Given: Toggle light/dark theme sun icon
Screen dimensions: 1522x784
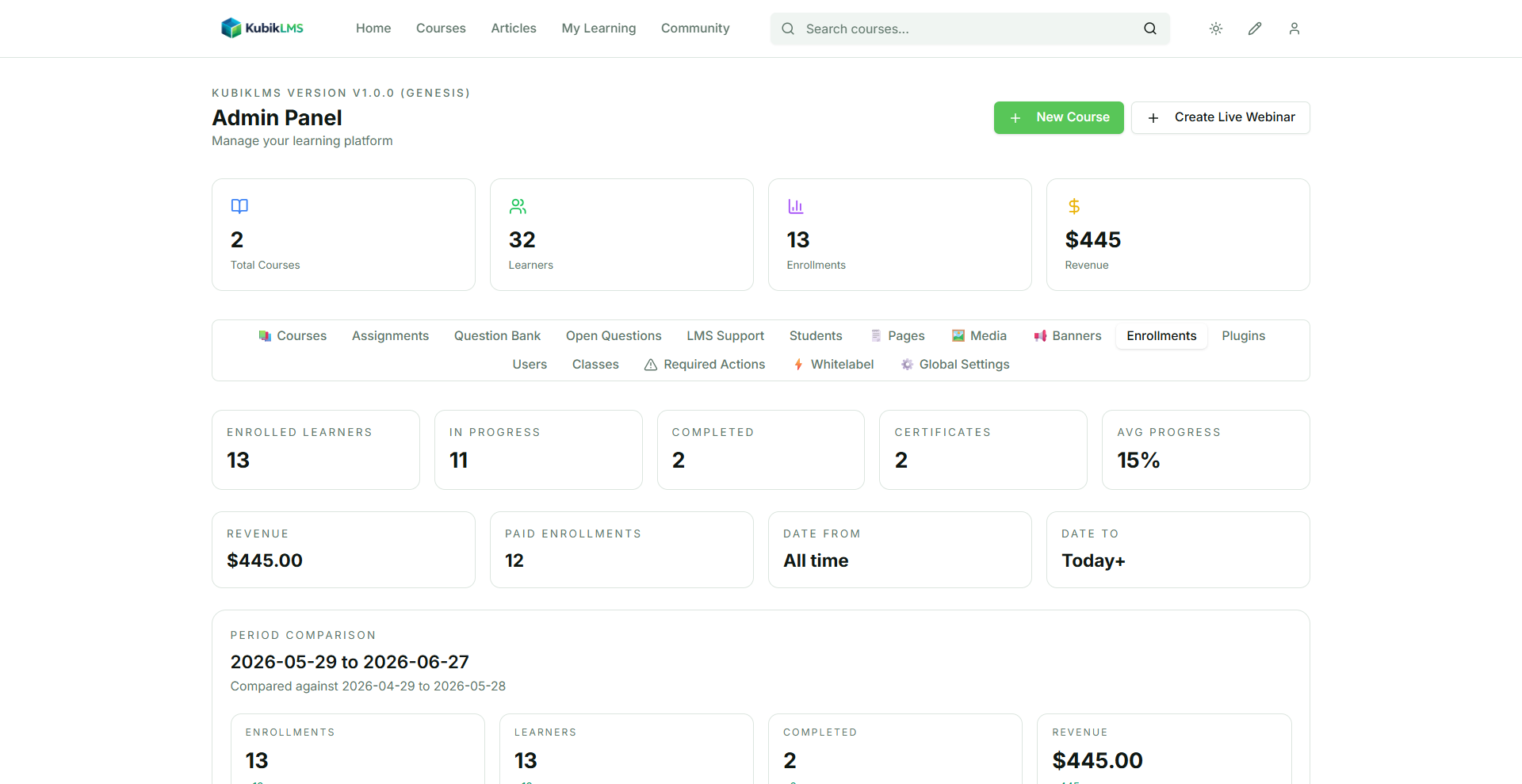Looking at the screenshot, I should point(1216,29).
